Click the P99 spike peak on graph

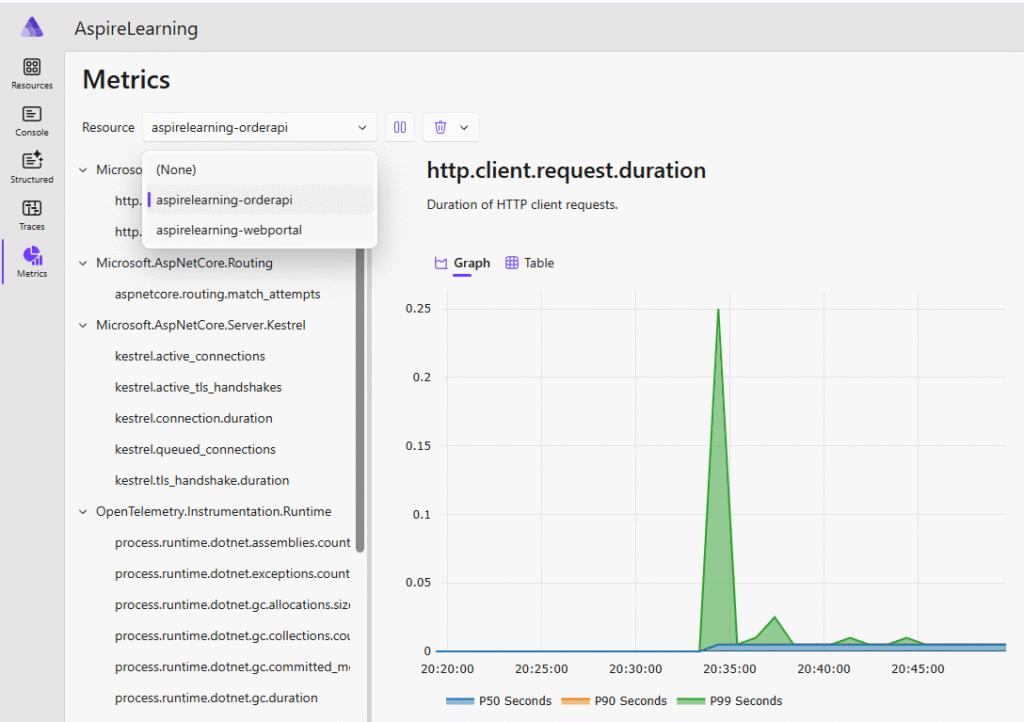tap(718, 309)
